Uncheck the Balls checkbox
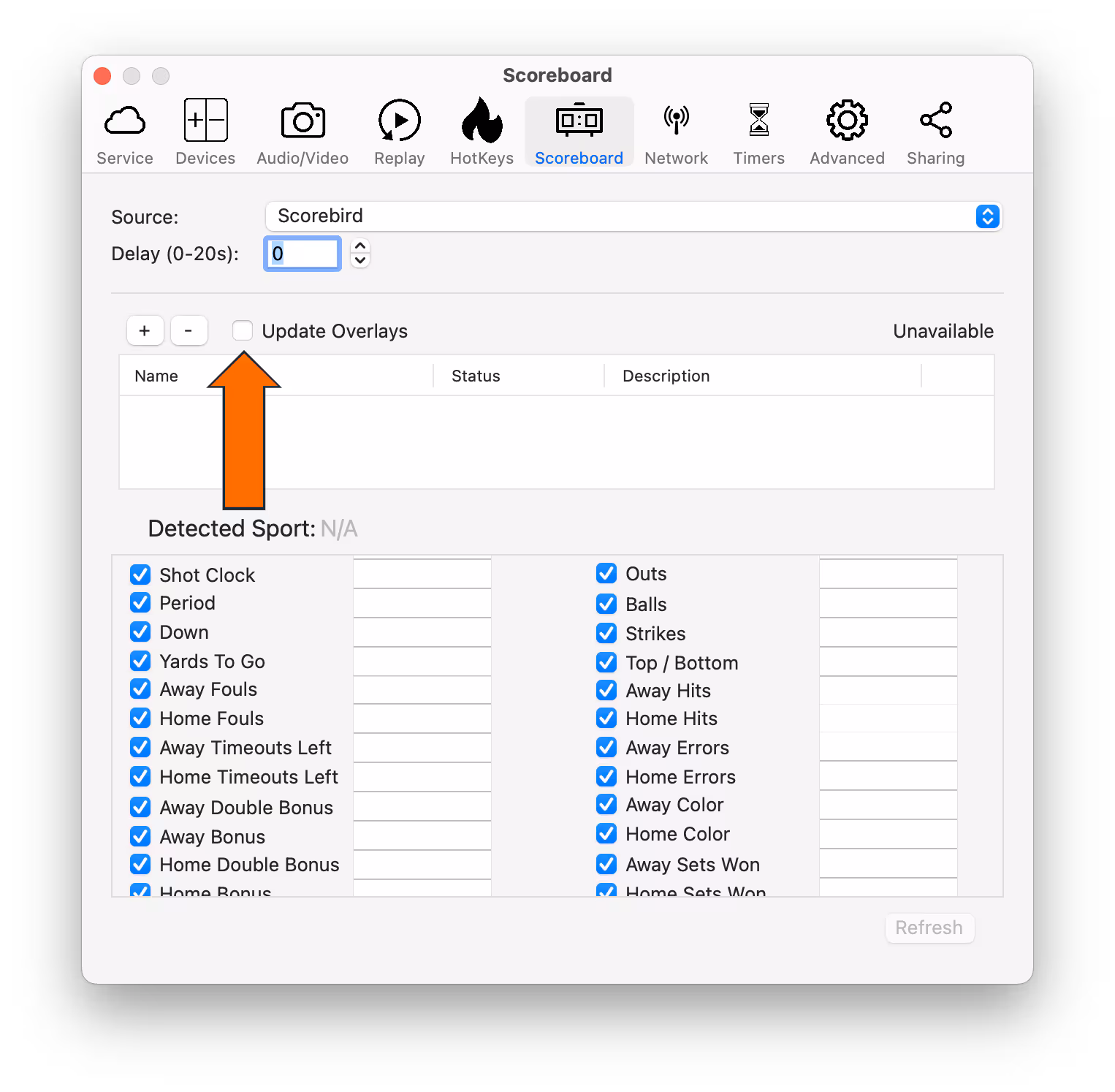This screenshot has width=1115, height=1092. [x=606, y=604]
